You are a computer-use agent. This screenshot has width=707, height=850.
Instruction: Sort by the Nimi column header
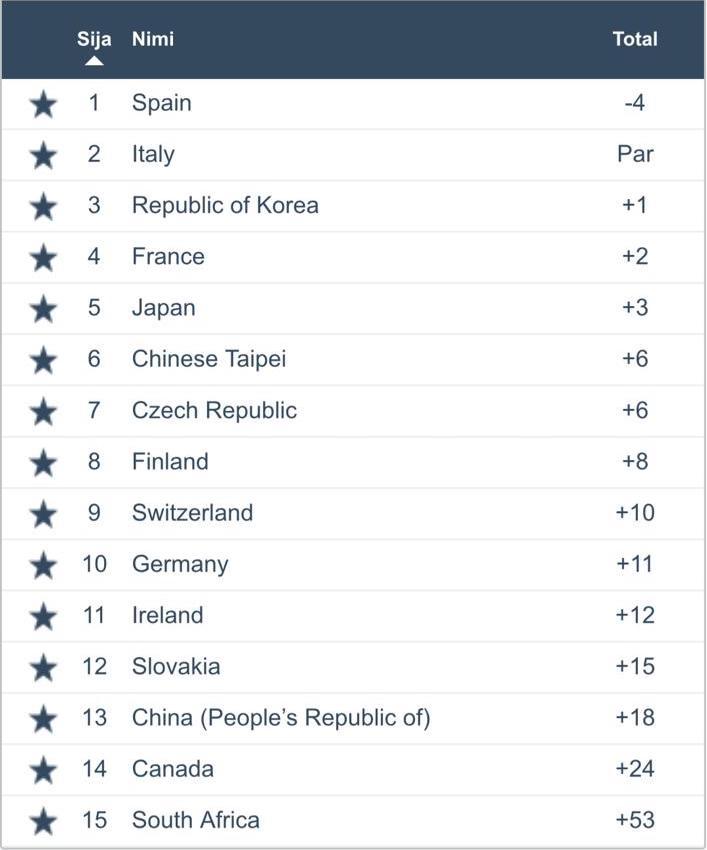pyautogui.click(x=152, y=39)
